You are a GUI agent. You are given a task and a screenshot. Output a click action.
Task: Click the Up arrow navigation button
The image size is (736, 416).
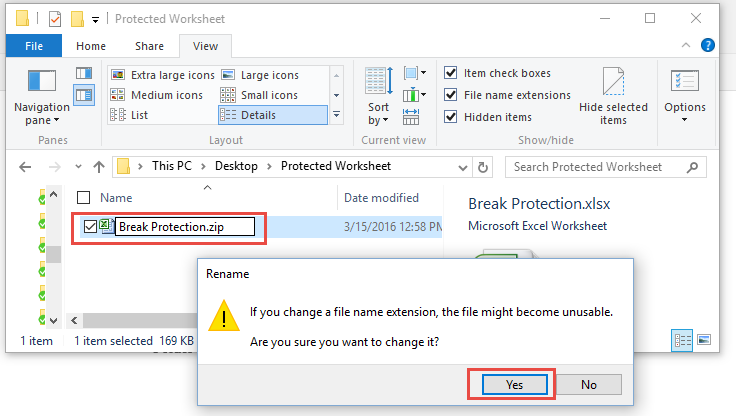pos(99,167)
